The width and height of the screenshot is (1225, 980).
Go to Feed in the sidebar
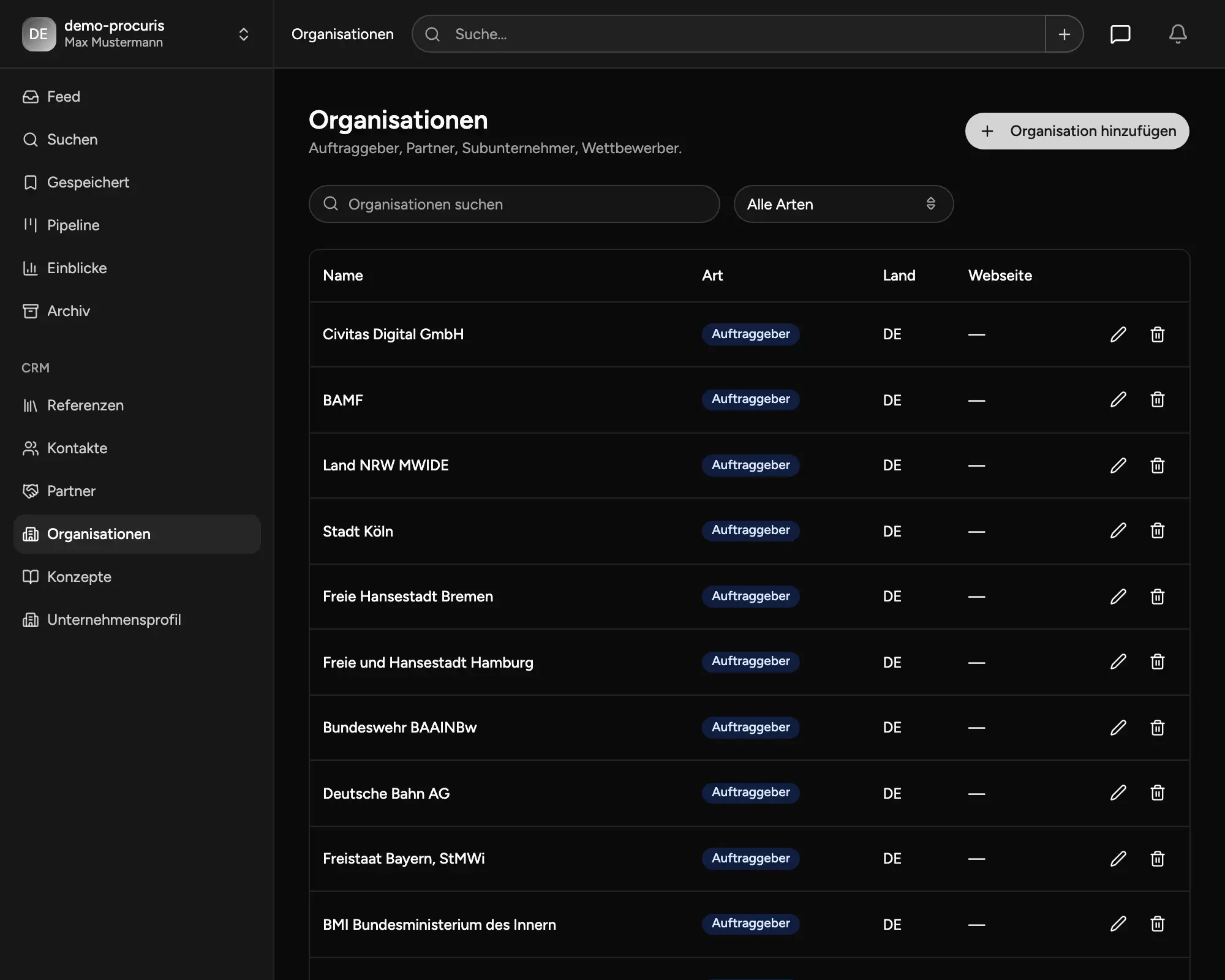[x=137, y=97]
